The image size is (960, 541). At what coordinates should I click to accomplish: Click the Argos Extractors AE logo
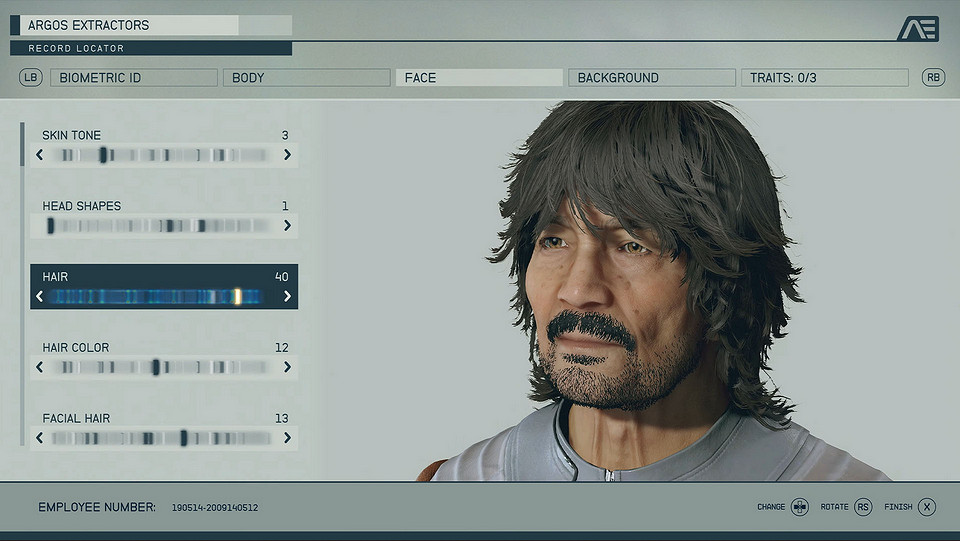[917, 29]
